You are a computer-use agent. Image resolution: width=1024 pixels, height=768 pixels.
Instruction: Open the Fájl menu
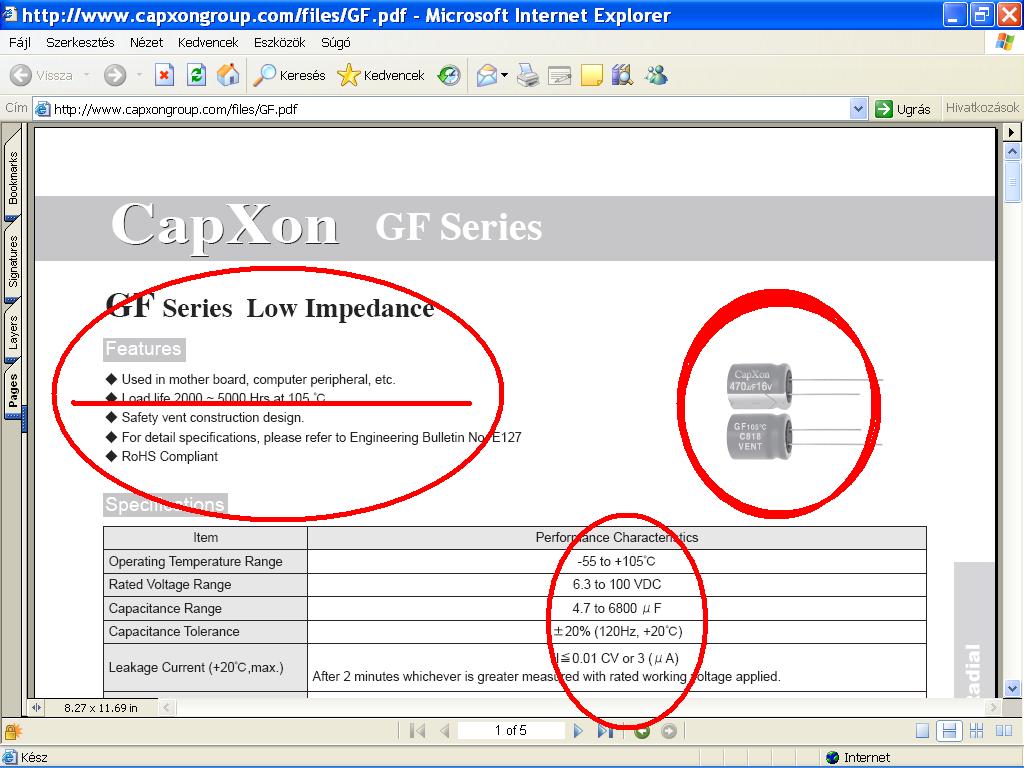20,42
